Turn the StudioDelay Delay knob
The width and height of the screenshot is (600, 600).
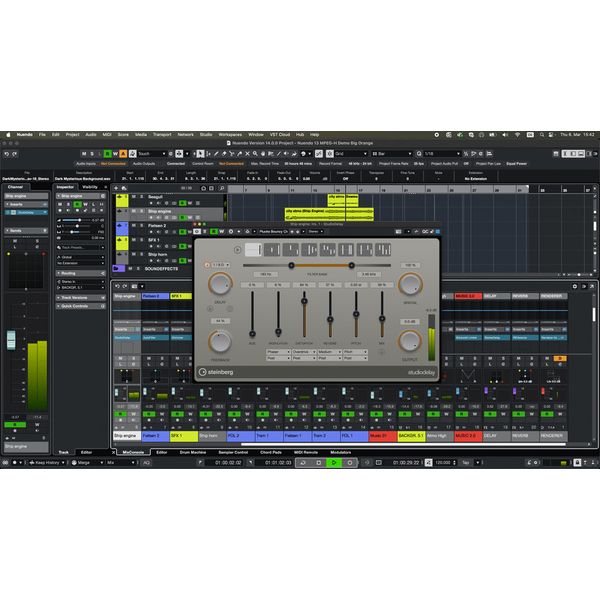pyautogui.click(x=220, y=285)
